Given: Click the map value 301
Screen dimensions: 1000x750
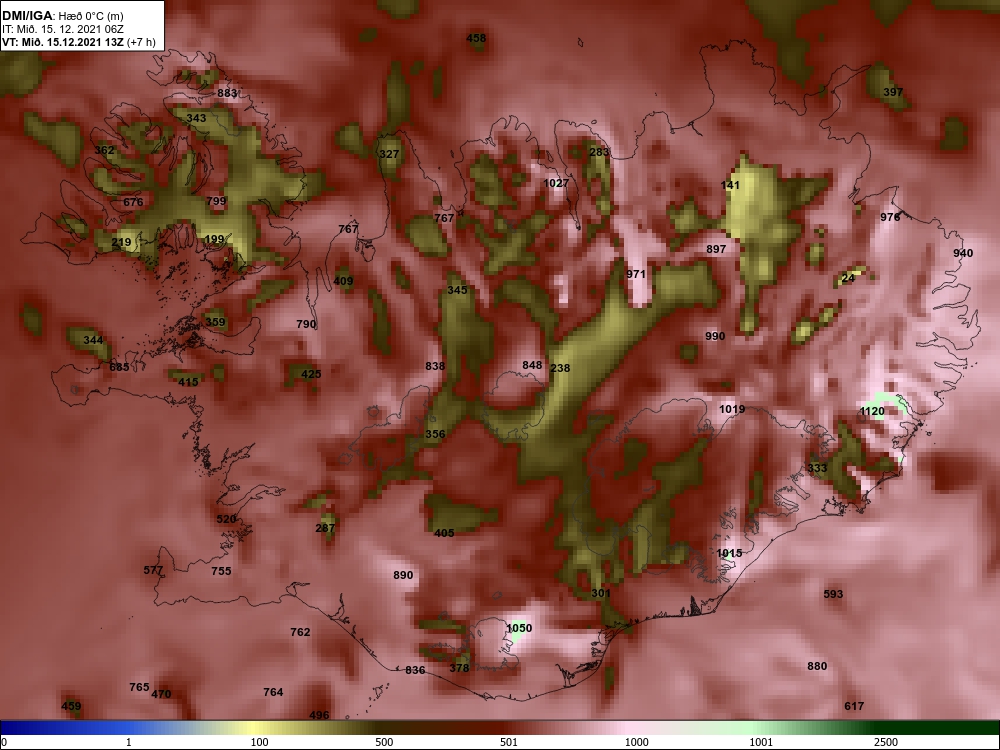Looking at the screenshot, I should [x=601, y=594].
